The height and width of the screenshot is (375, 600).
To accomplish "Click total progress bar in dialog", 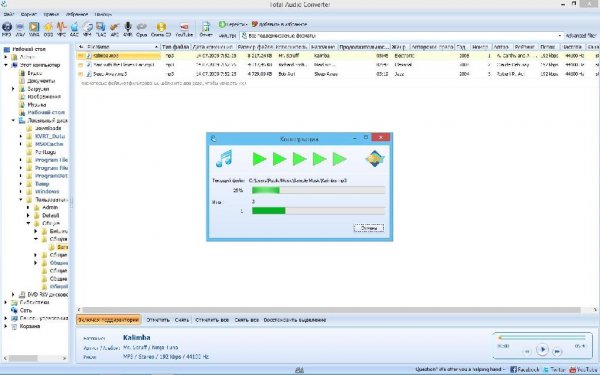I will 318,210.
